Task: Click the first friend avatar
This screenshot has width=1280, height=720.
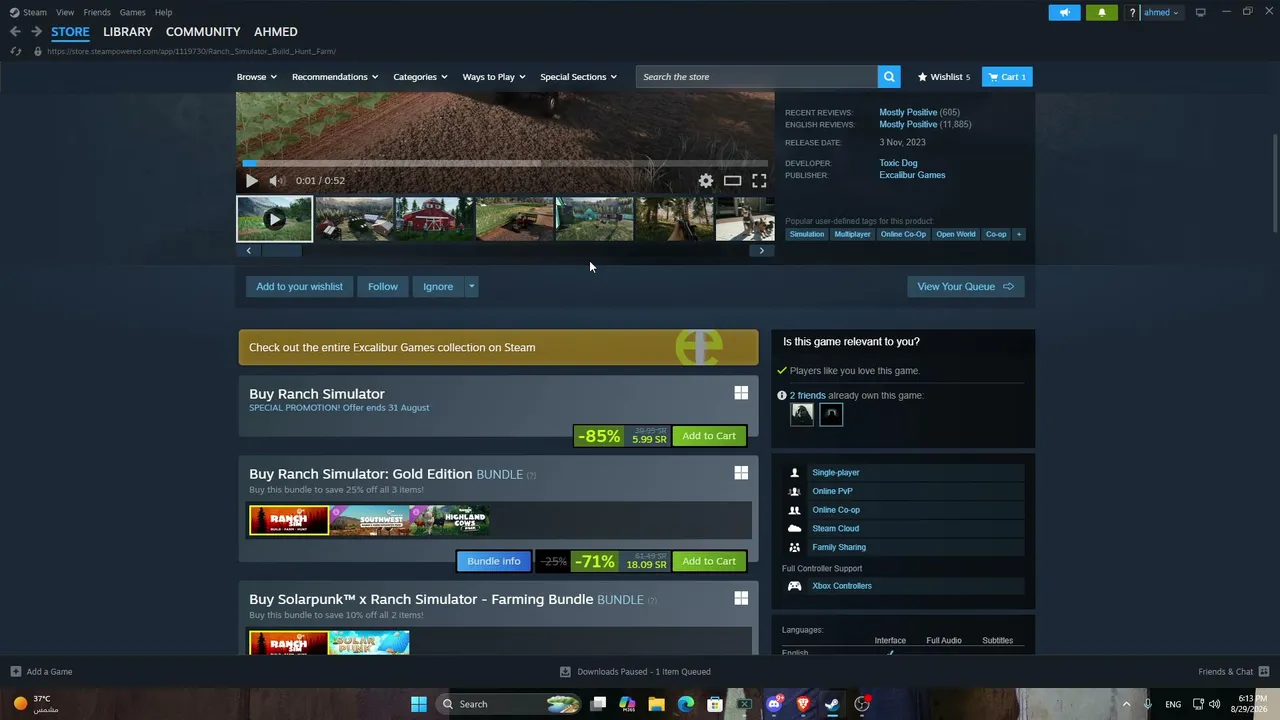Action: pos(802,414)
